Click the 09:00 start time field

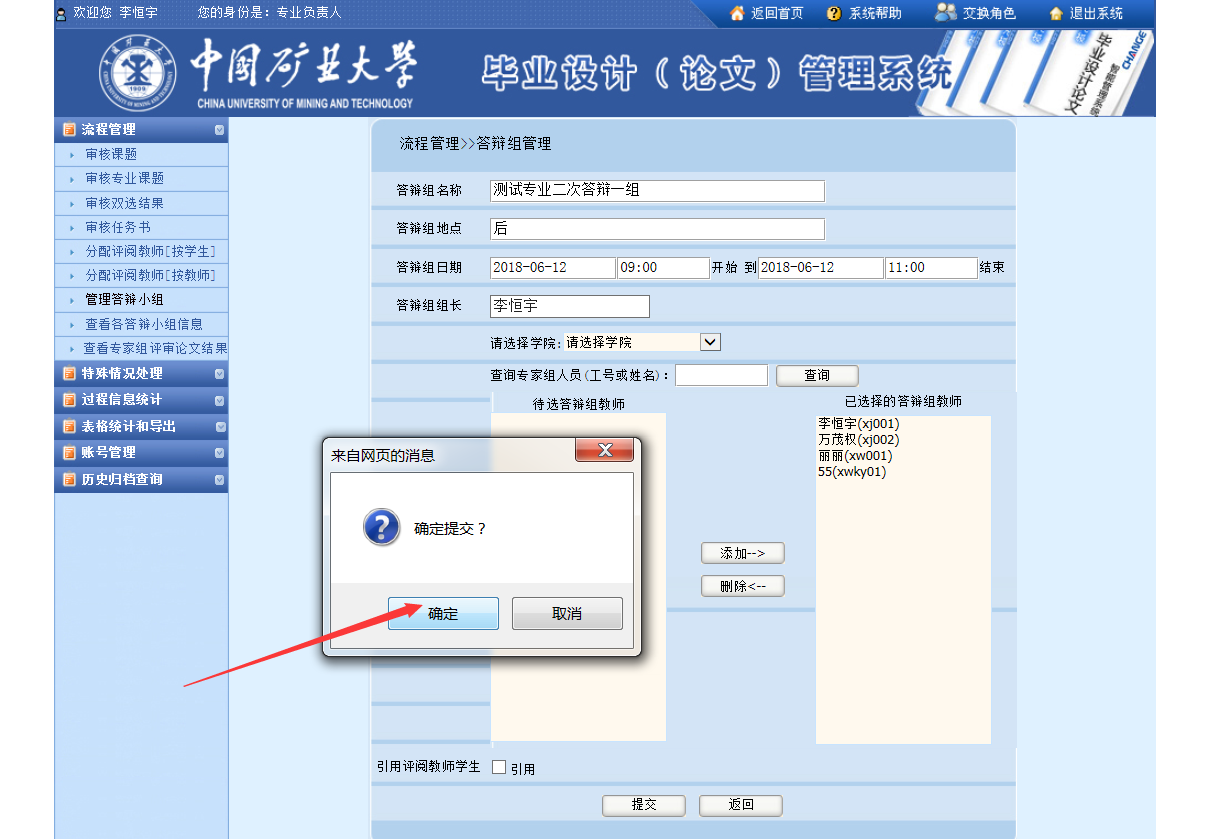(663, 268)
